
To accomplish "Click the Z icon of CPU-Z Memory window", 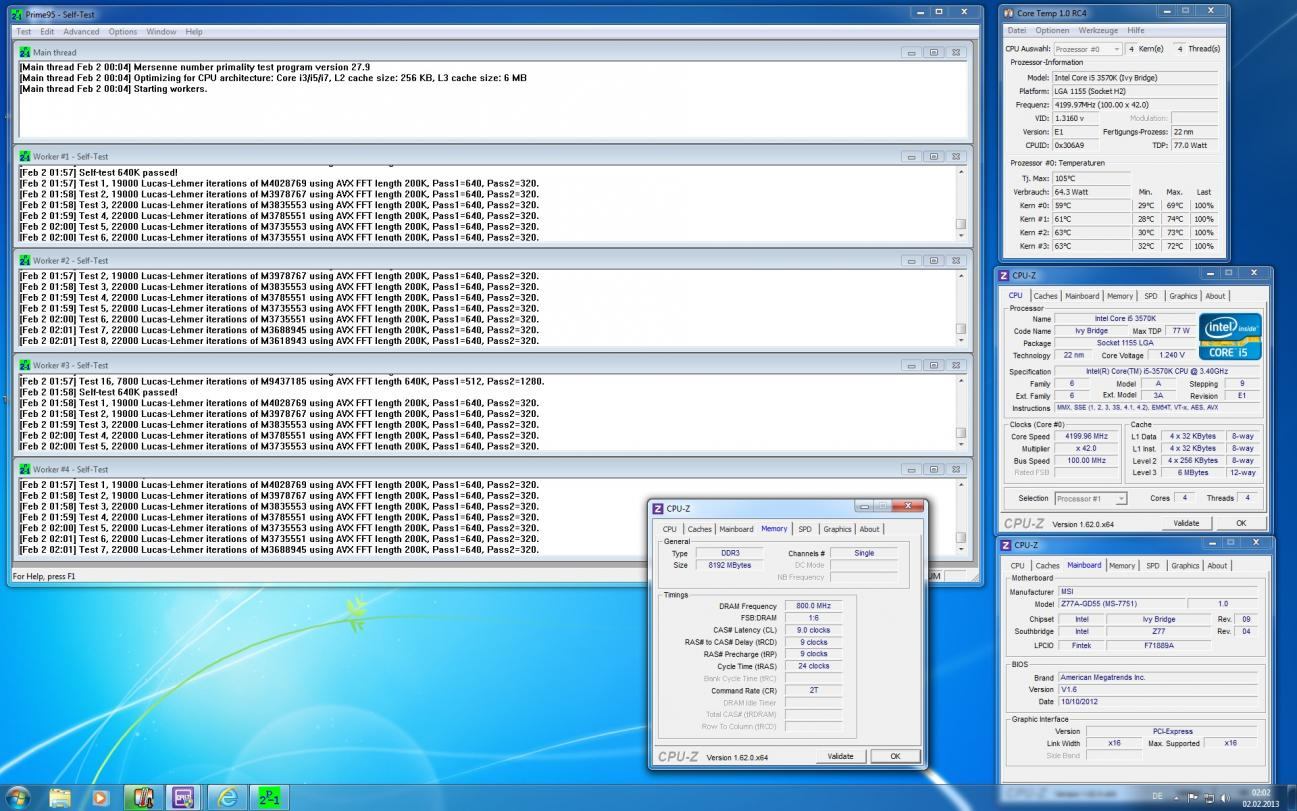I will [x=658, y=508].
